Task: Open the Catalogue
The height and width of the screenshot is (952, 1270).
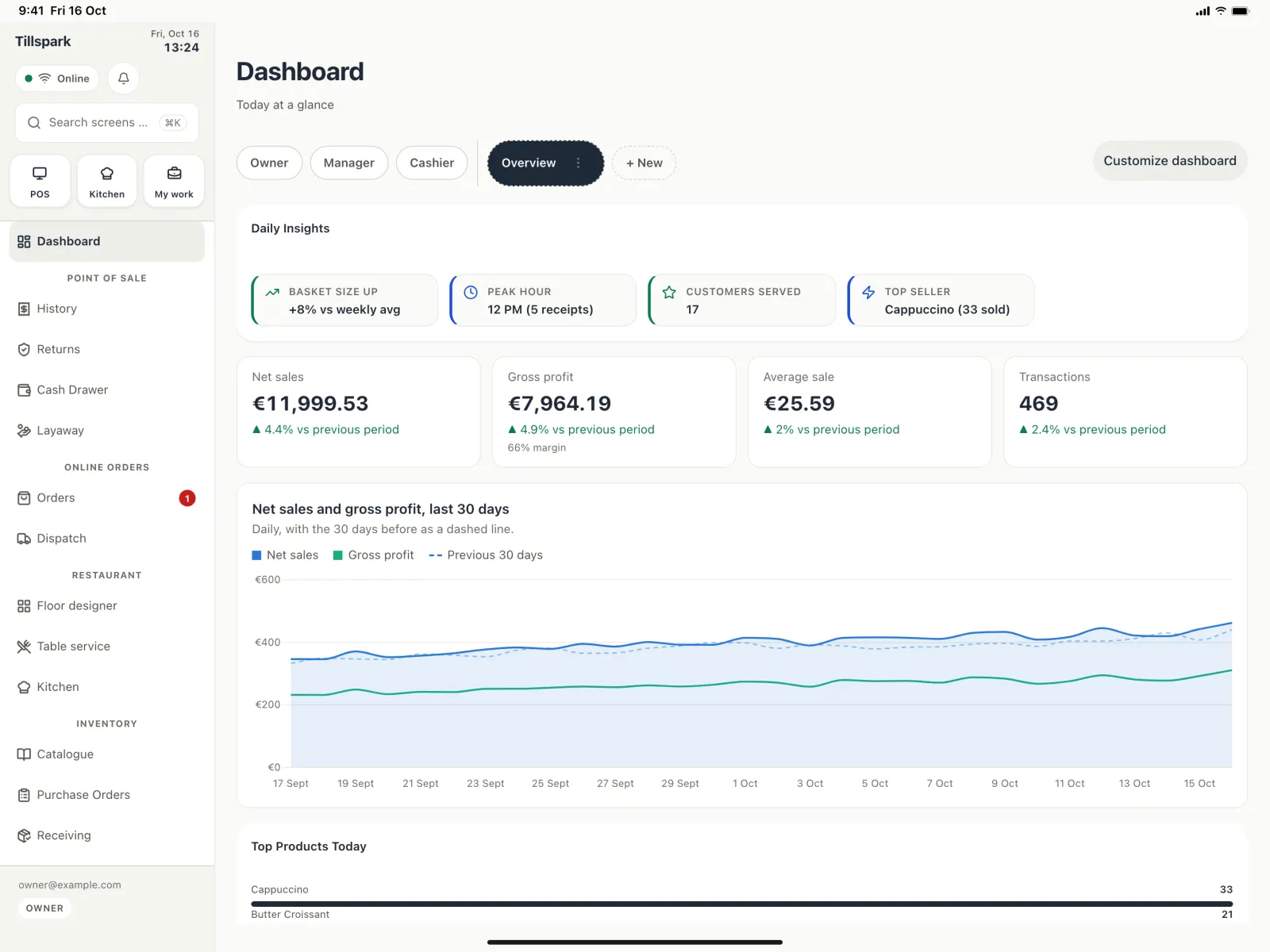Action: [107, 754]
